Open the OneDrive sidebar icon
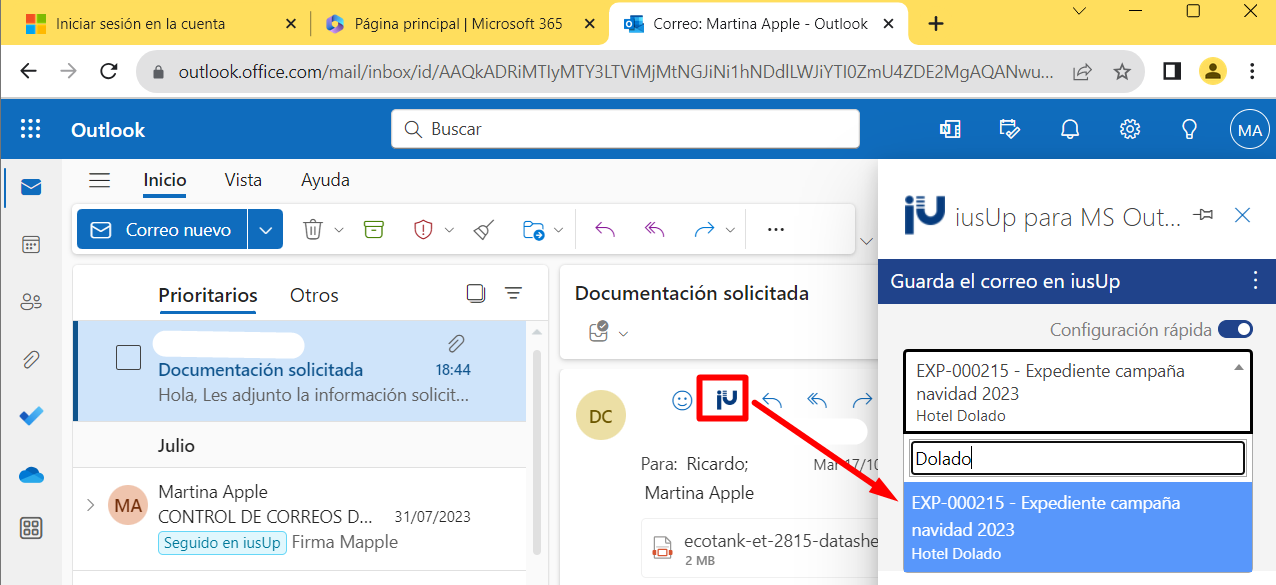The image size is (1276, 585). (31, 475)
